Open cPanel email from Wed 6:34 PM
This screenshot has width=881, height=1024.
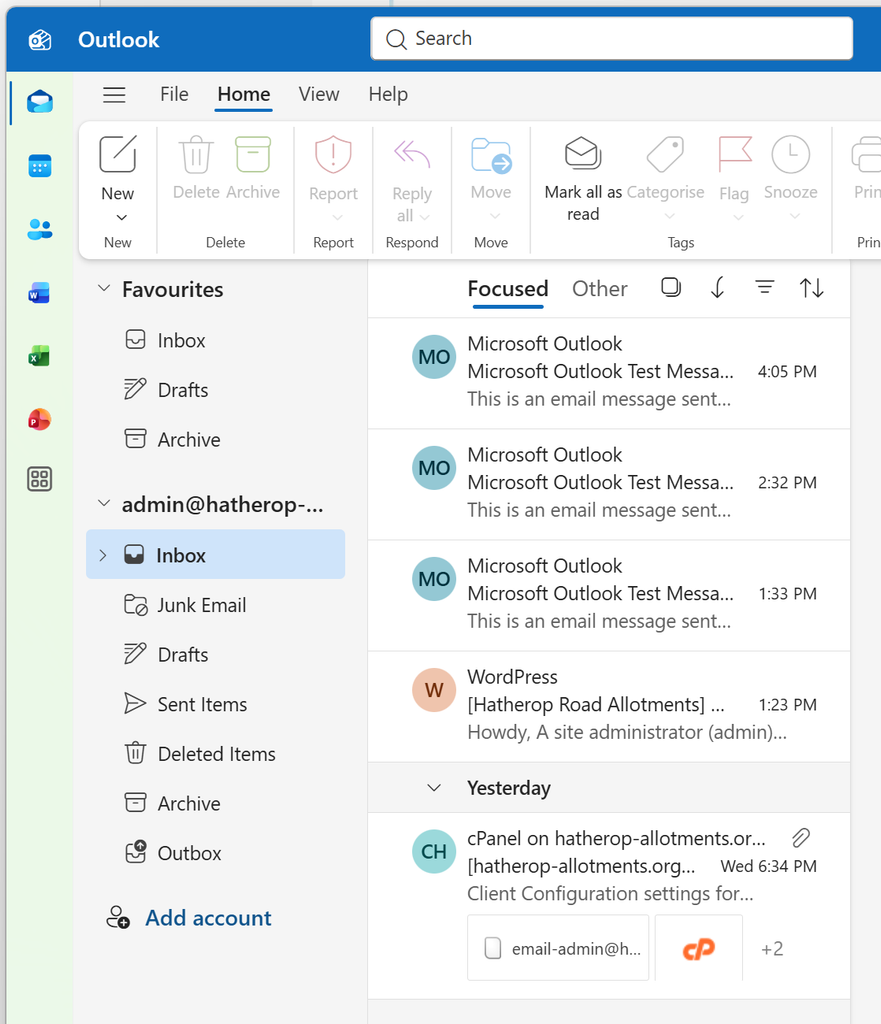[x=609, y=905]
